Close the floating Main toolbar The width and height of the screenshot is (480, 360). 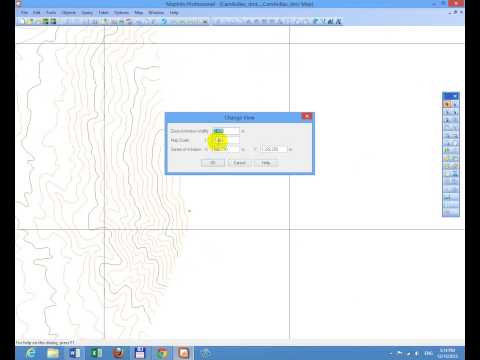(455, 96)
